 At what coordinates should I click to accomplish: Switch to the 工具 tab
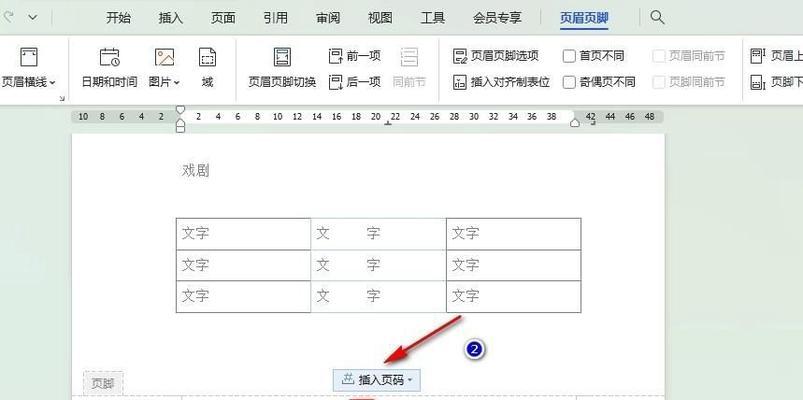(x=432, y=18)
